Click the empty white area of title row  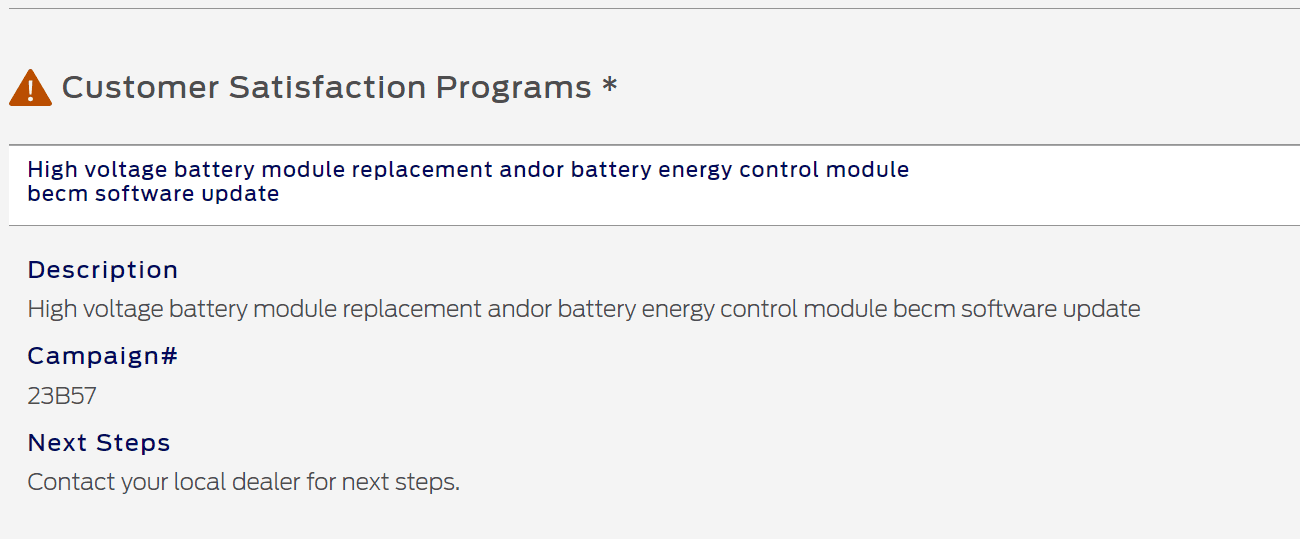pyautogui.click(x=1100, y=185)
